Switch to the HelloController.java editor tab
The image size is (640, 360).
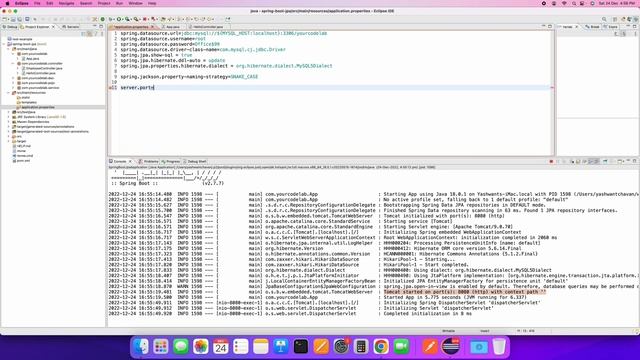208,27
